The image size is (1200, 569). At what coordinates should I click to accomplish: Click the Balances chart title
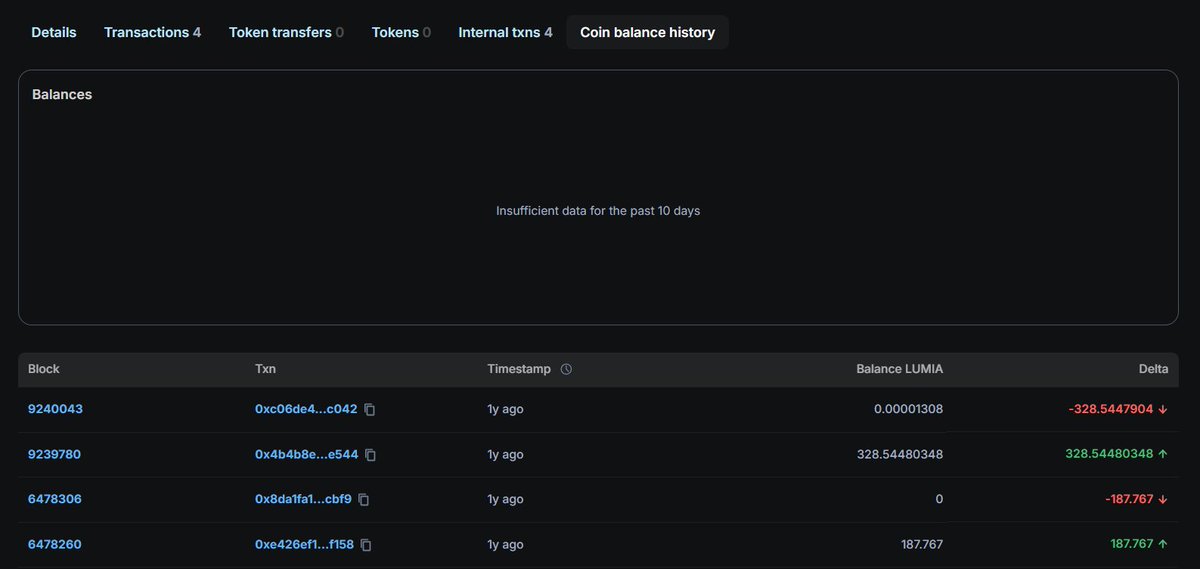tap(62, 94)
